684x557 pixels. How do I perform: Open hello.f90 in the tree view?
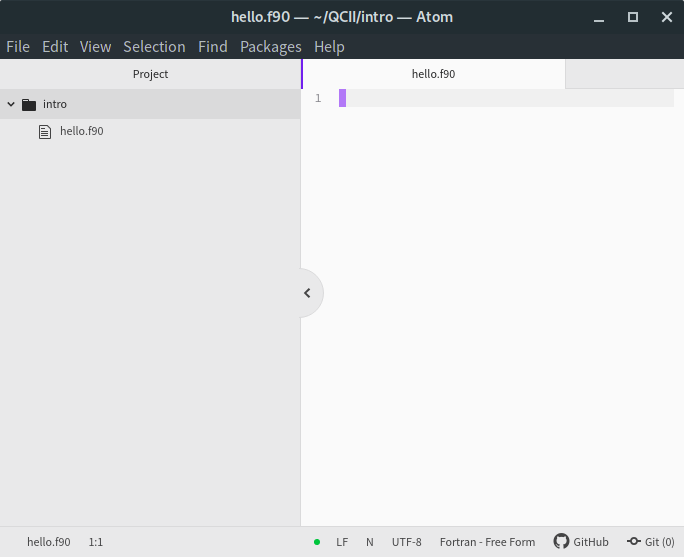pos(150,131)
